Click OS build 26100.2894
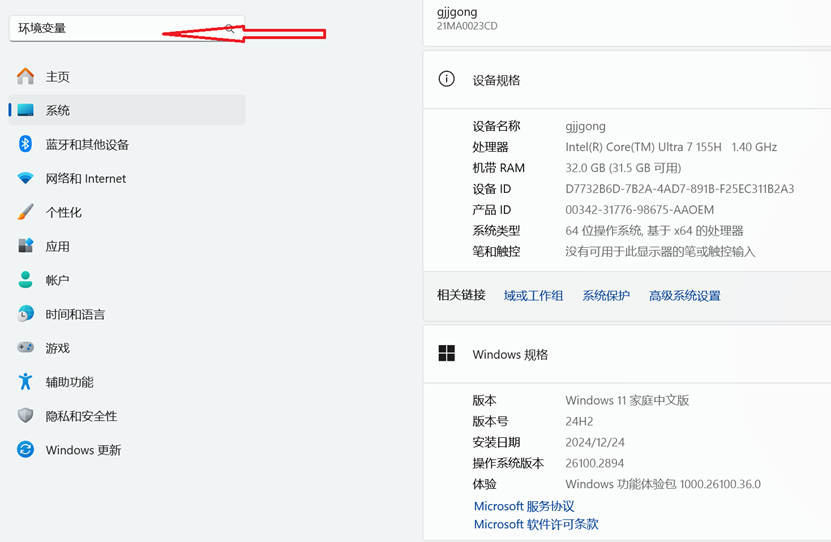831x542 pixels. coord(595,463)
